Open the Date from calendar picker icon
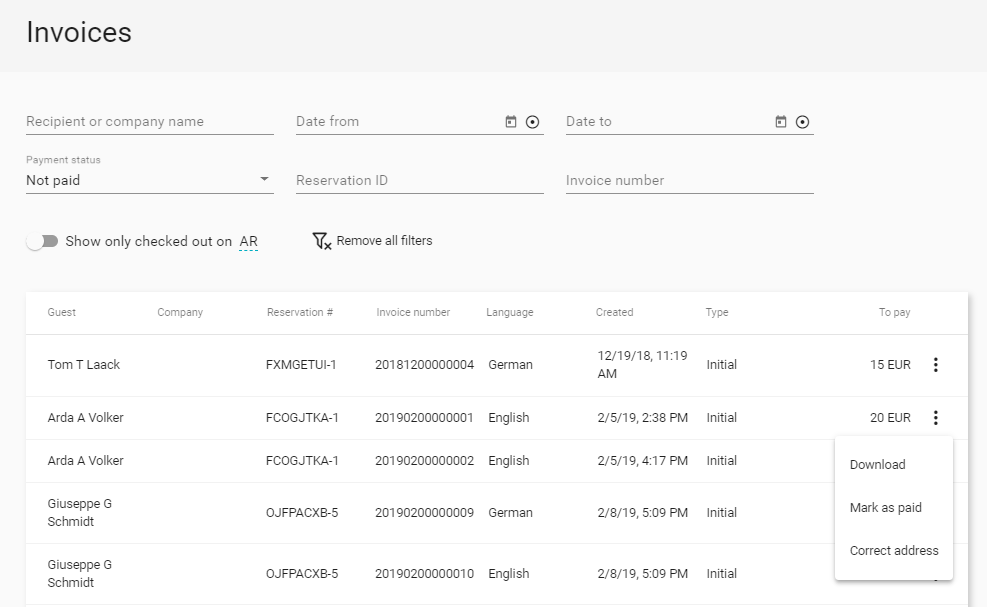The height and width of the screenshot is (607, 987). pos(510,122)
